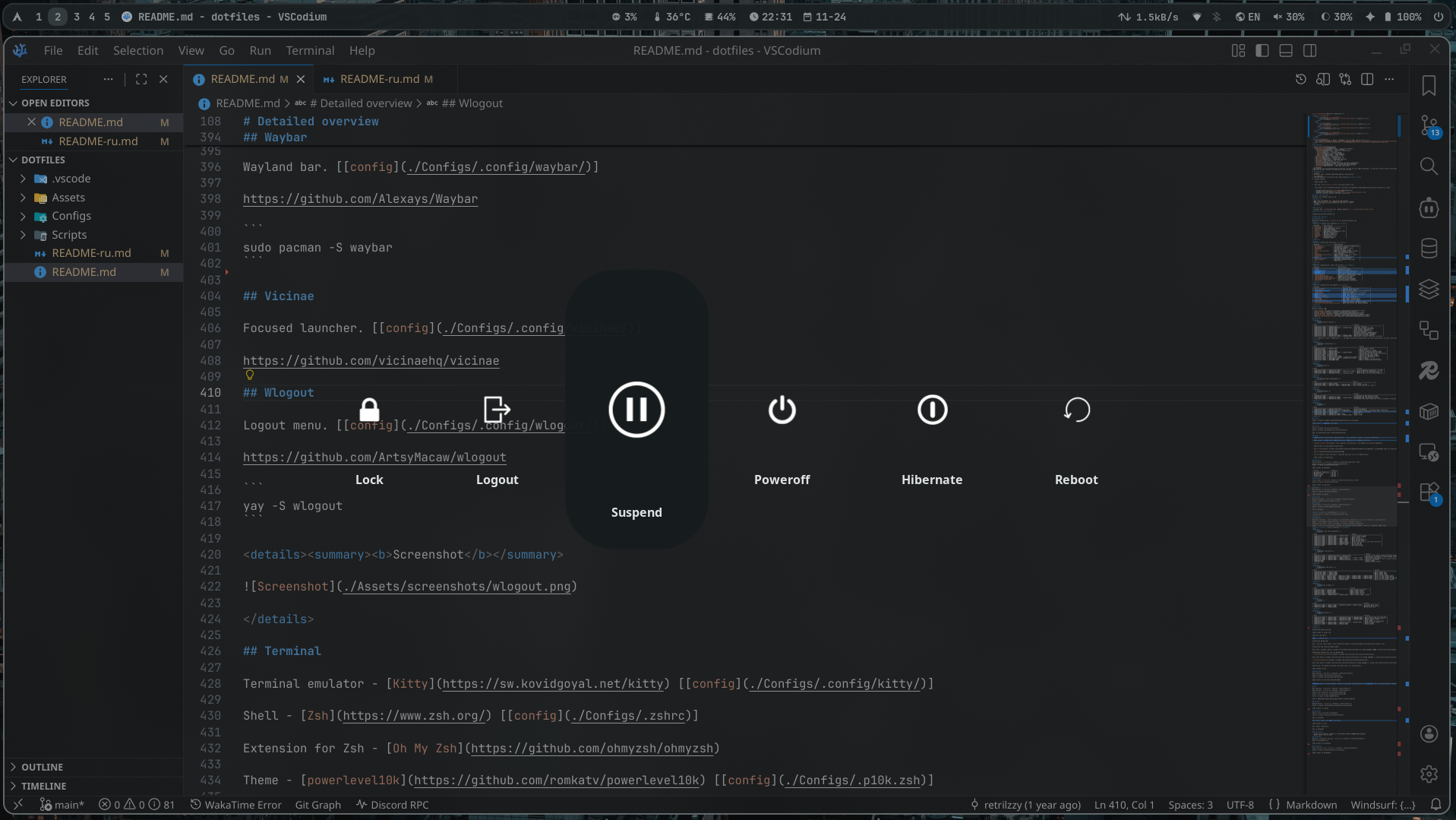The width and height of the screenshot is (1456, 820).
Task: Click the Suspend pause icon
Action: [636, 410]
